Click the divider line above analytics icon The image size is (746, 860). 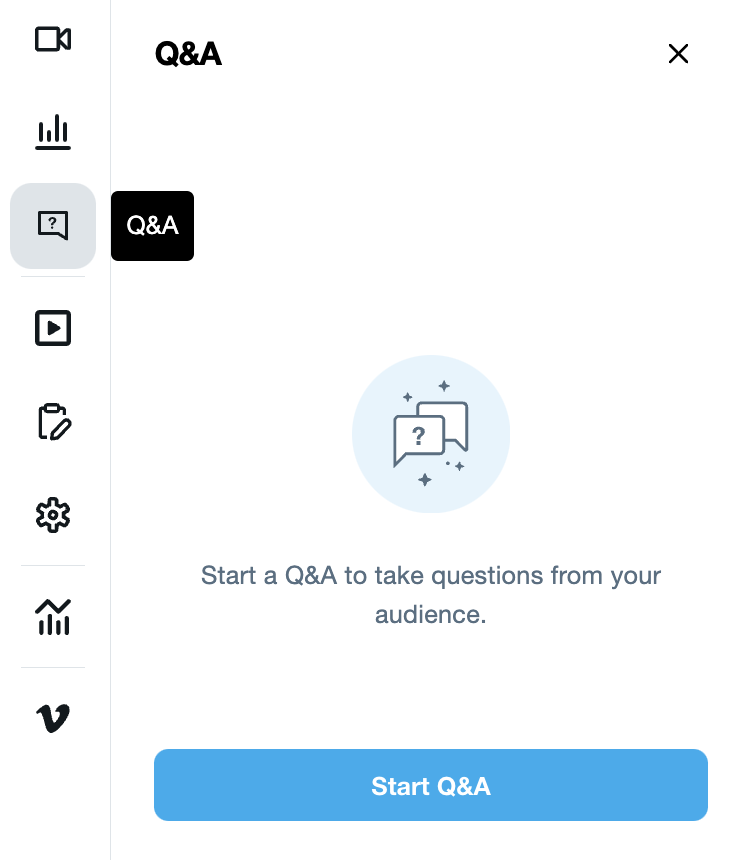[53, 566]
